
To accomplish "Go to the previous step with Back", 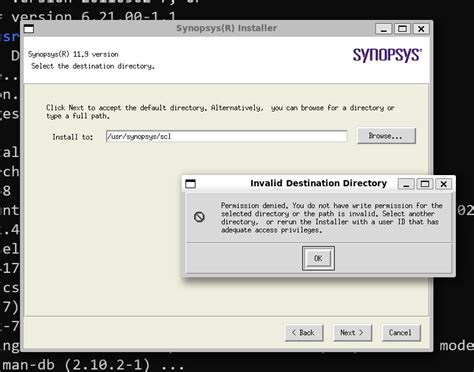I will coord(304,333).
